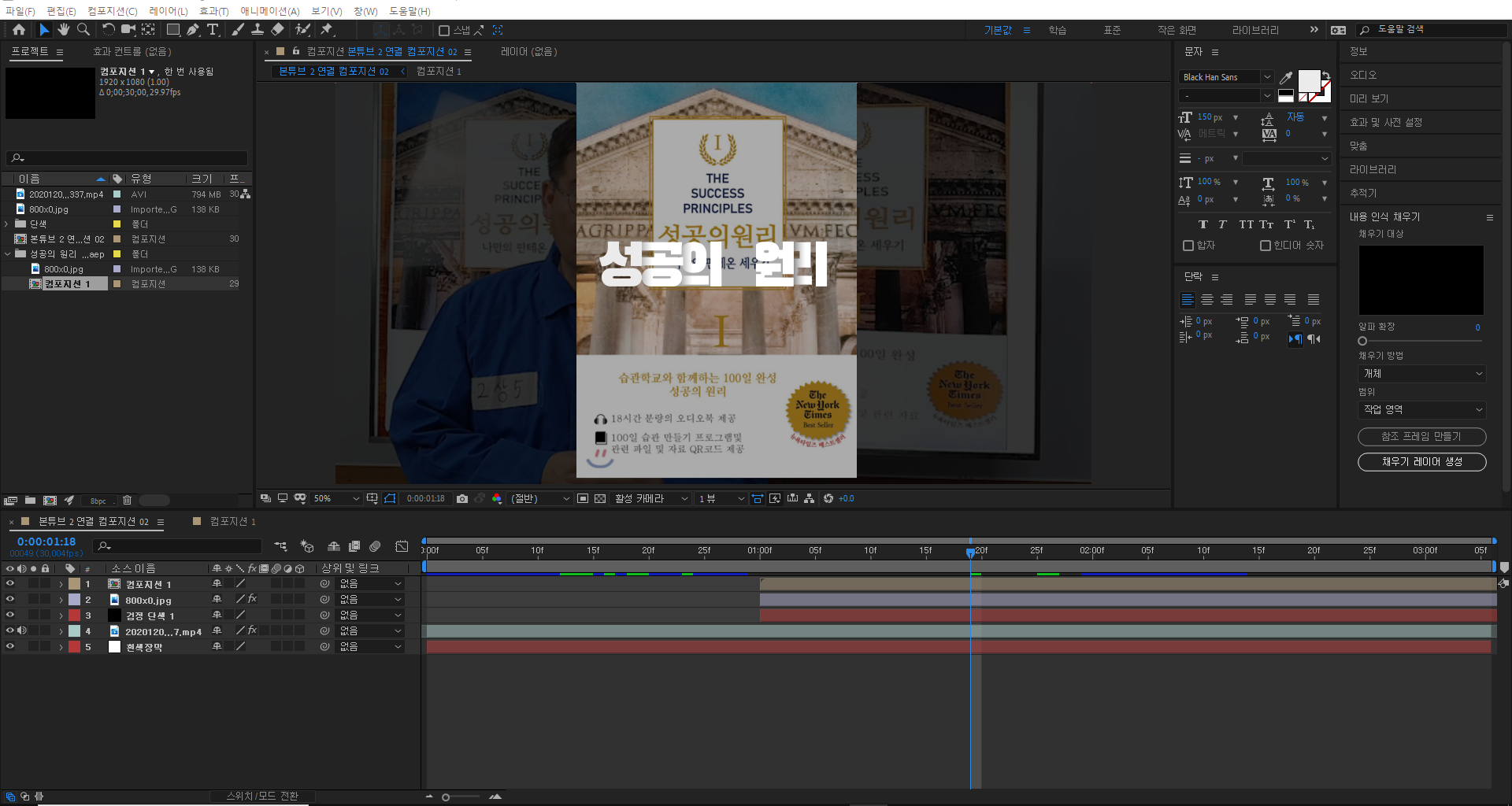1512x806 pixels.
Task: Open the 레이어(L) menu
Action: (169, 11)
